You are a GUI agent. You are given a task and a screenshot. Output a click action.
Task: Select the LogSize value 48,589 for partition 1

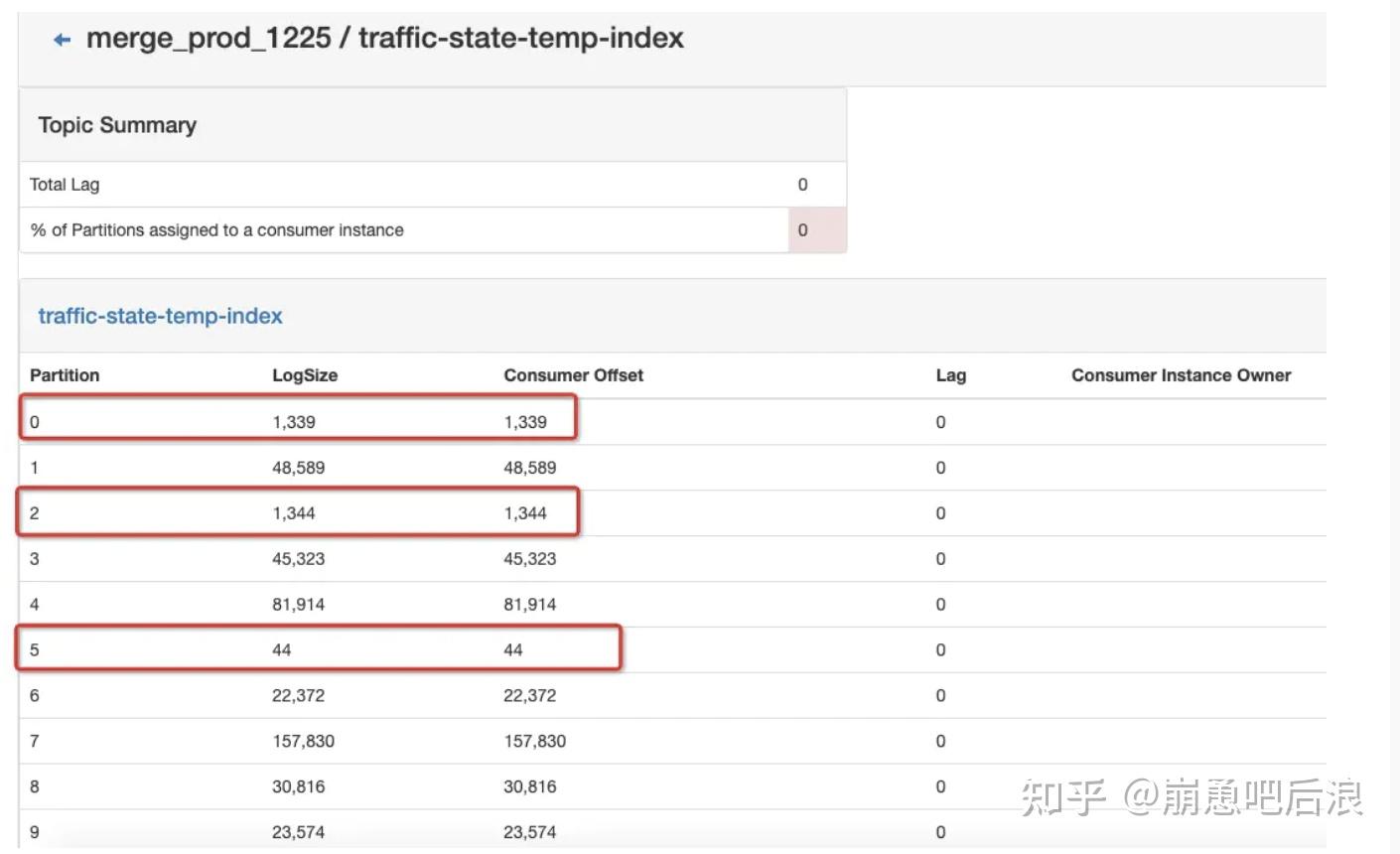click(x=298, y=468)
